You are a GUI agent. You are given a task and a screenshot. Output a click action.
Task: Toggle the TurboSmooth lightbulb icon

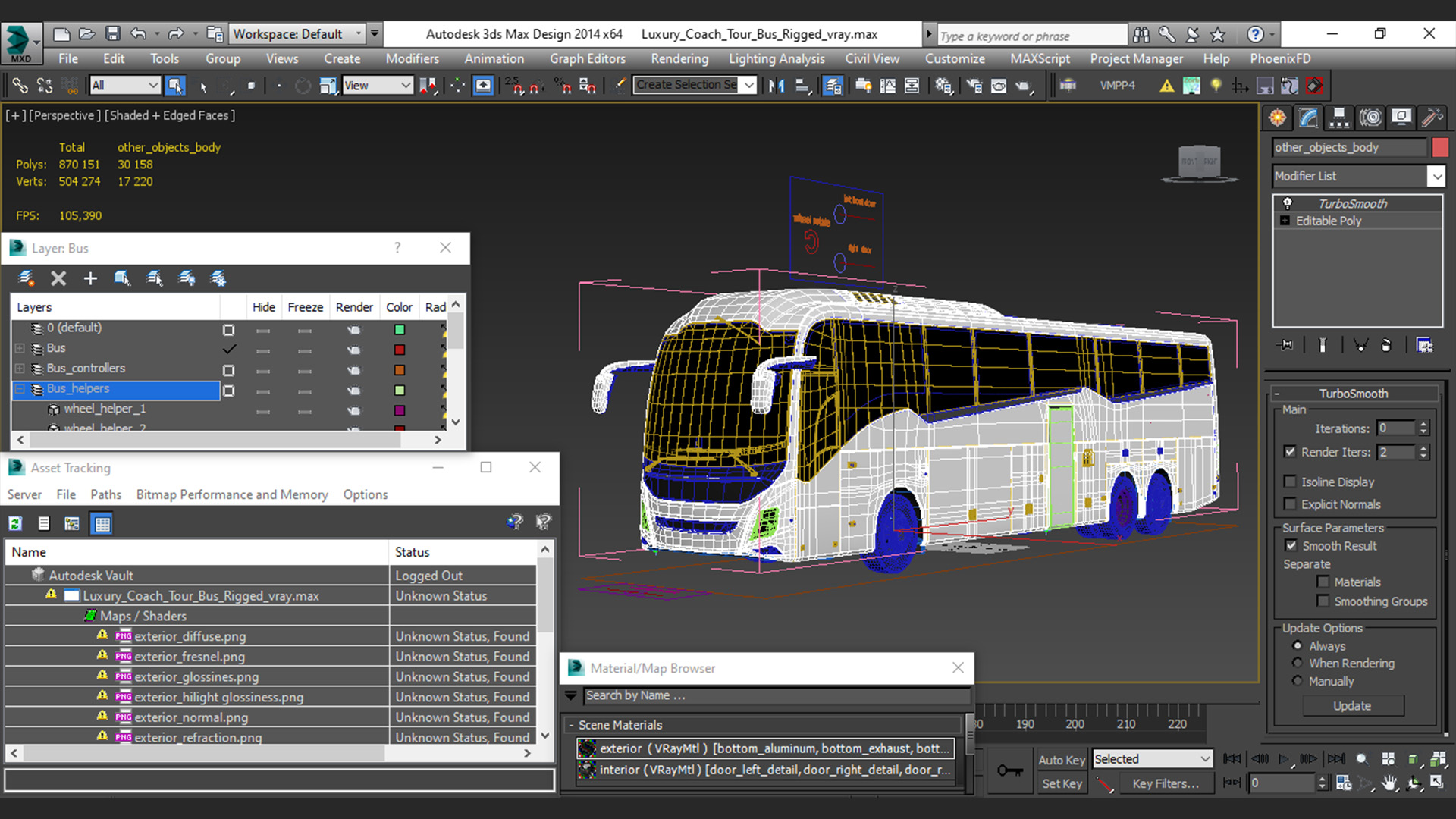(x=1287, y=203)
